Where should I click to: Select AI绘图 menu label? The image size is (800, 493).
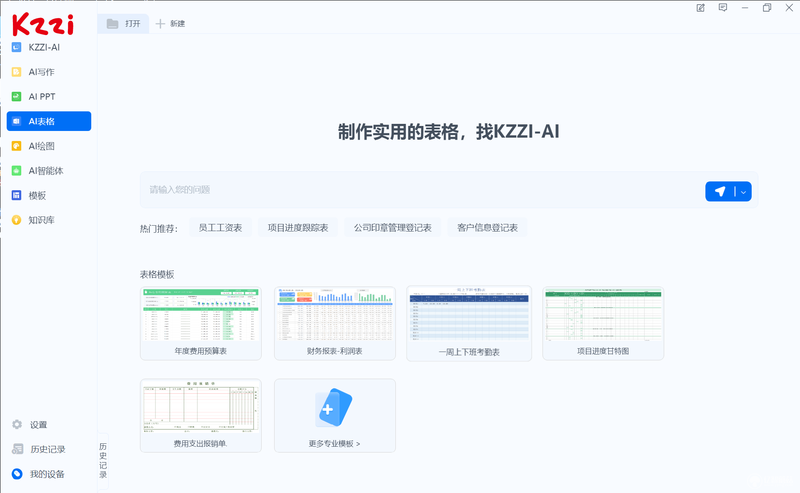pyautogui.click(x=41, y=146)
